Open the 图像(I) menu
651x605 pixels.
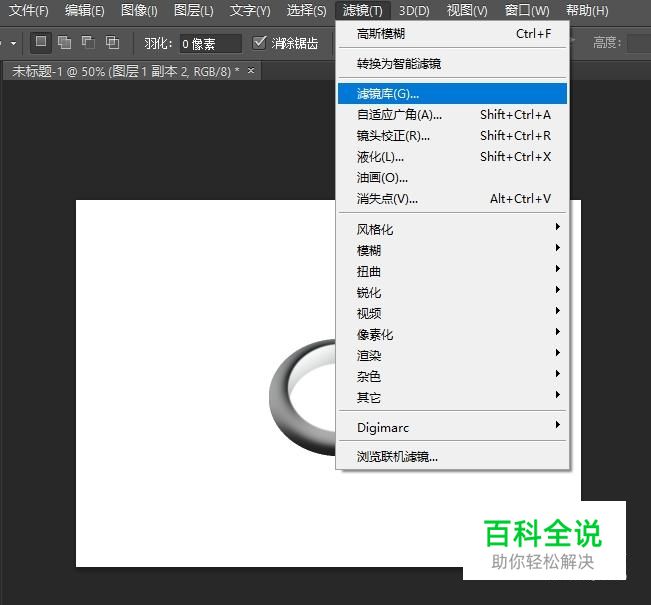pos(139,10)
